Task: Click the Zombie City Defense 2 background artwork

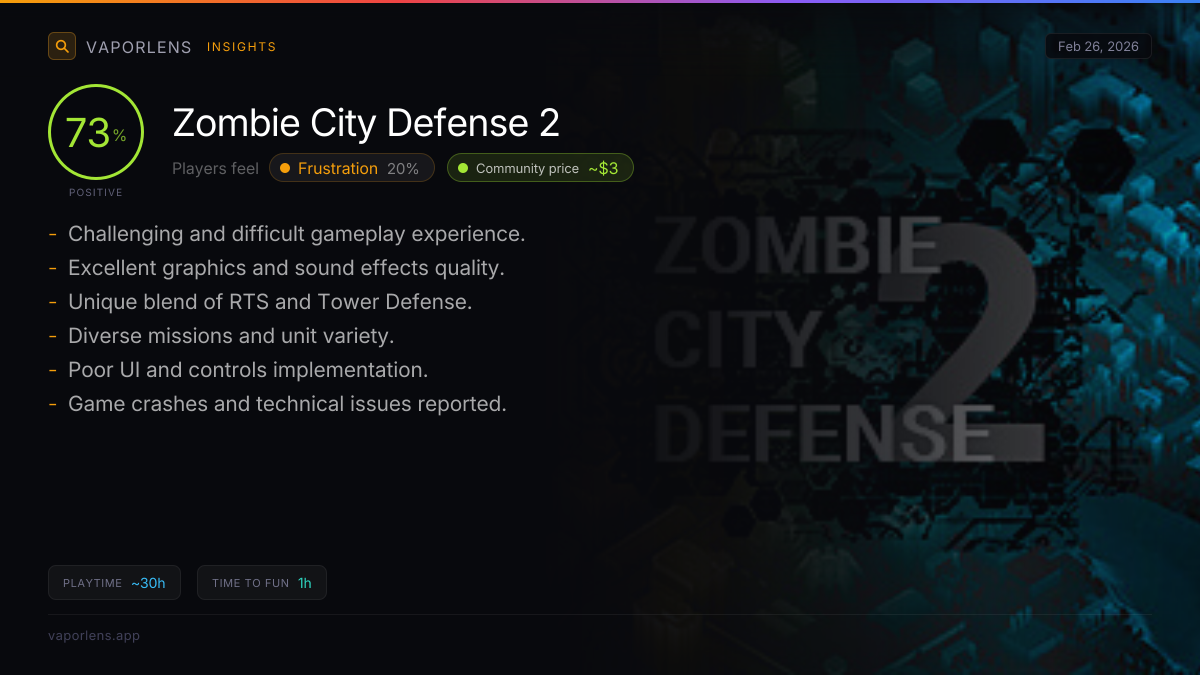Action: point(850,340)
